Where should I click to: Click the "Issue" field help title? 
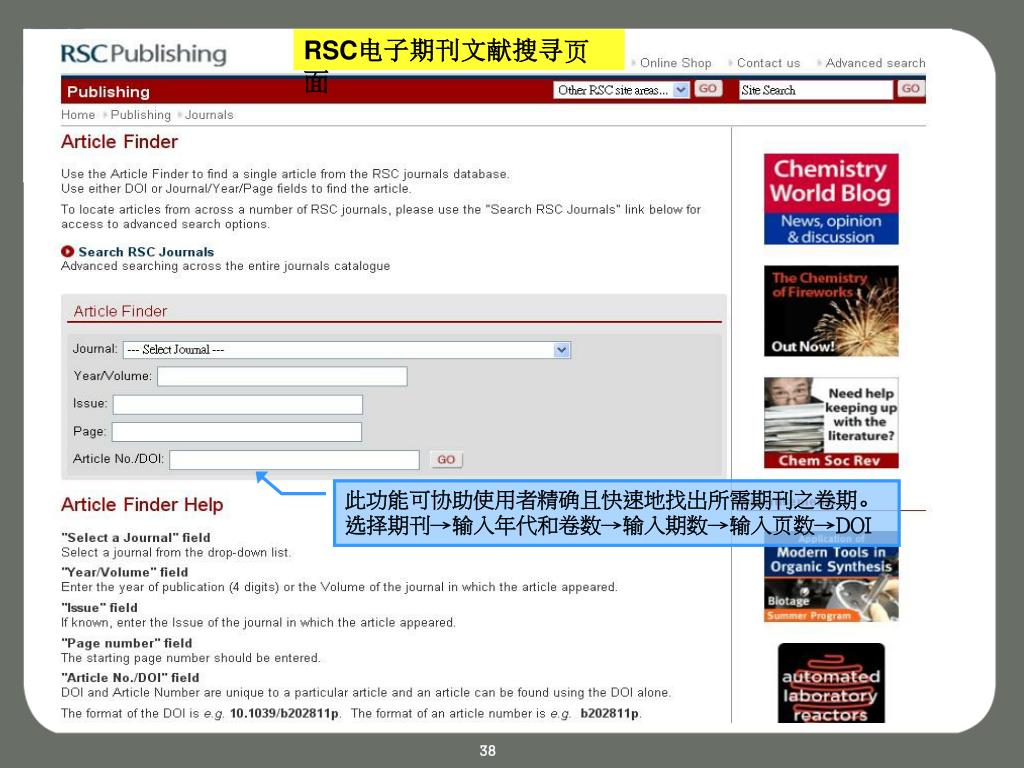click(x=99, y=607)
